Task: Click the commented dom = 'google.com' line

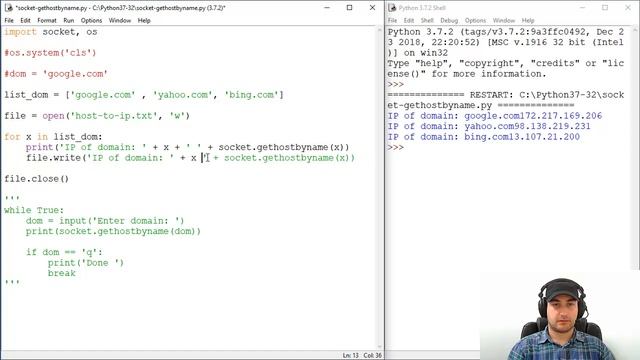Action: click(56, 74)
